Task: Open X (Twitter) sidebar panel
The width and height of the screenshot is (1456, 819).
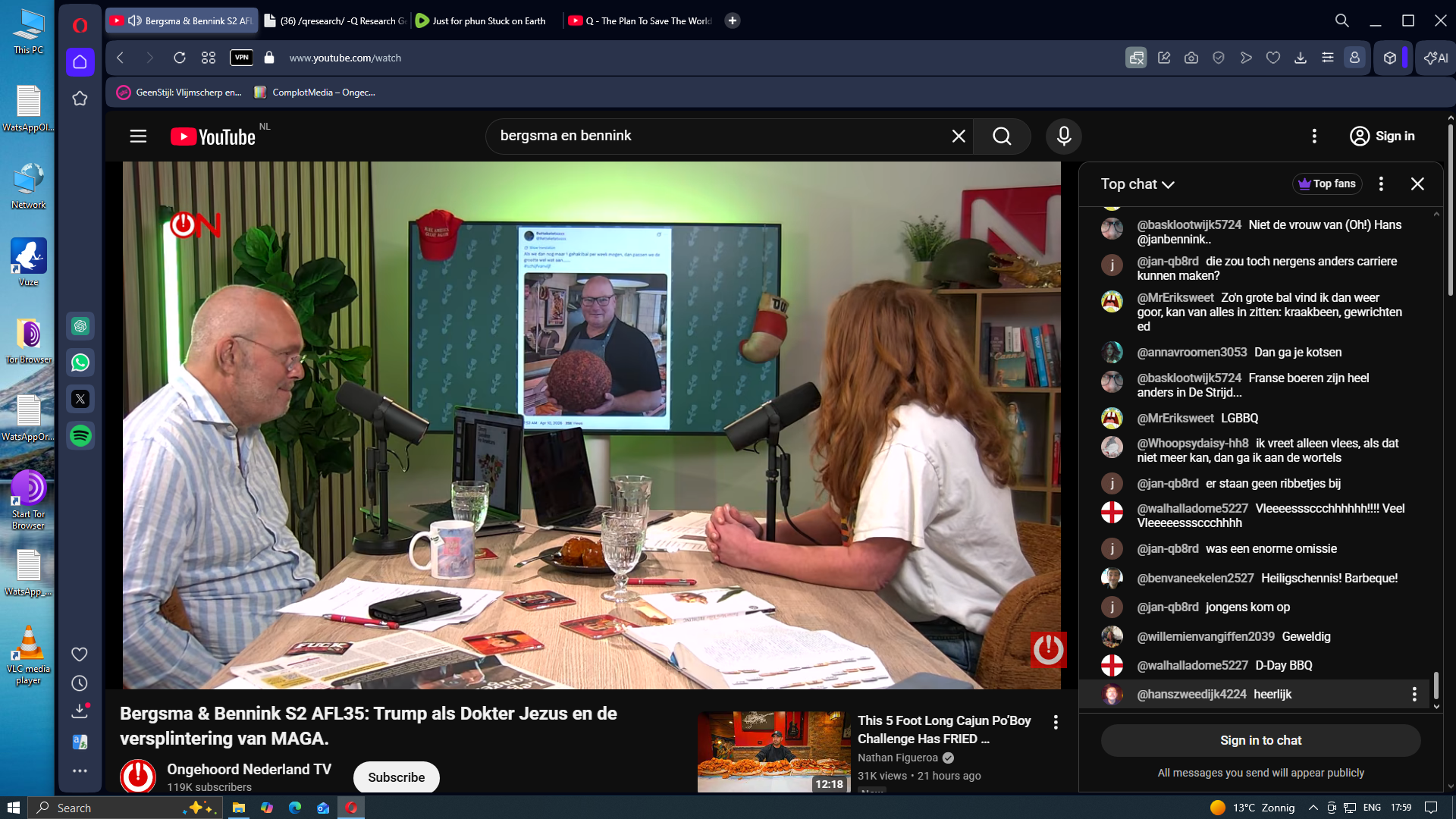Action: point(80,399)
